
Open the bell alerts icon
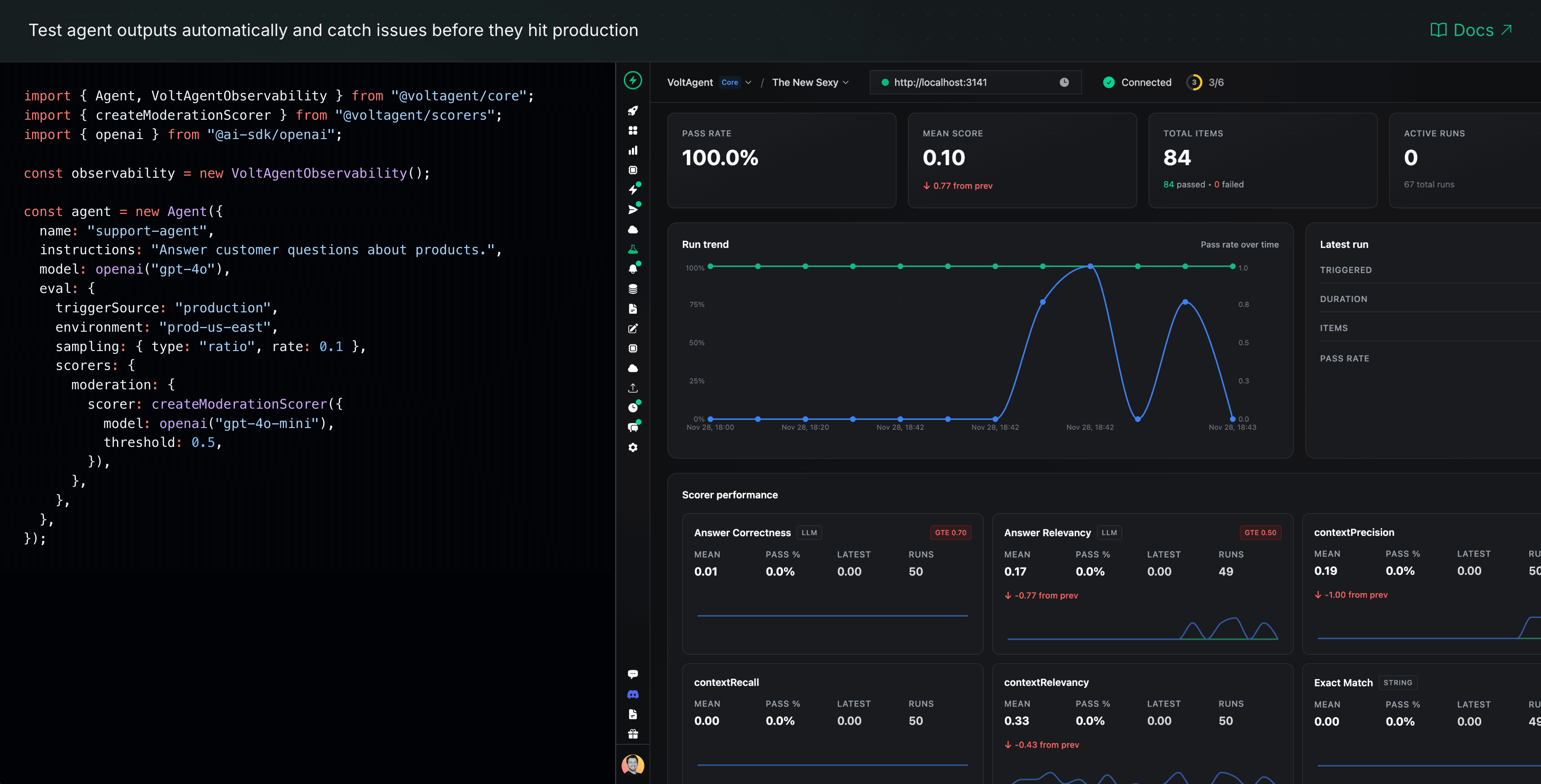[632, 269]
